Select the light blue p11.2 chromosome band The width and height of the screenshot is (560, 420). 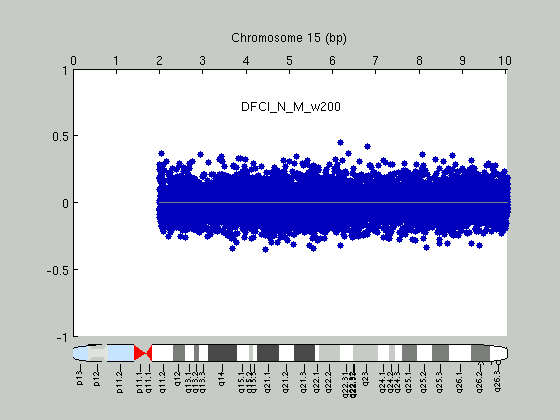[120, 353]
